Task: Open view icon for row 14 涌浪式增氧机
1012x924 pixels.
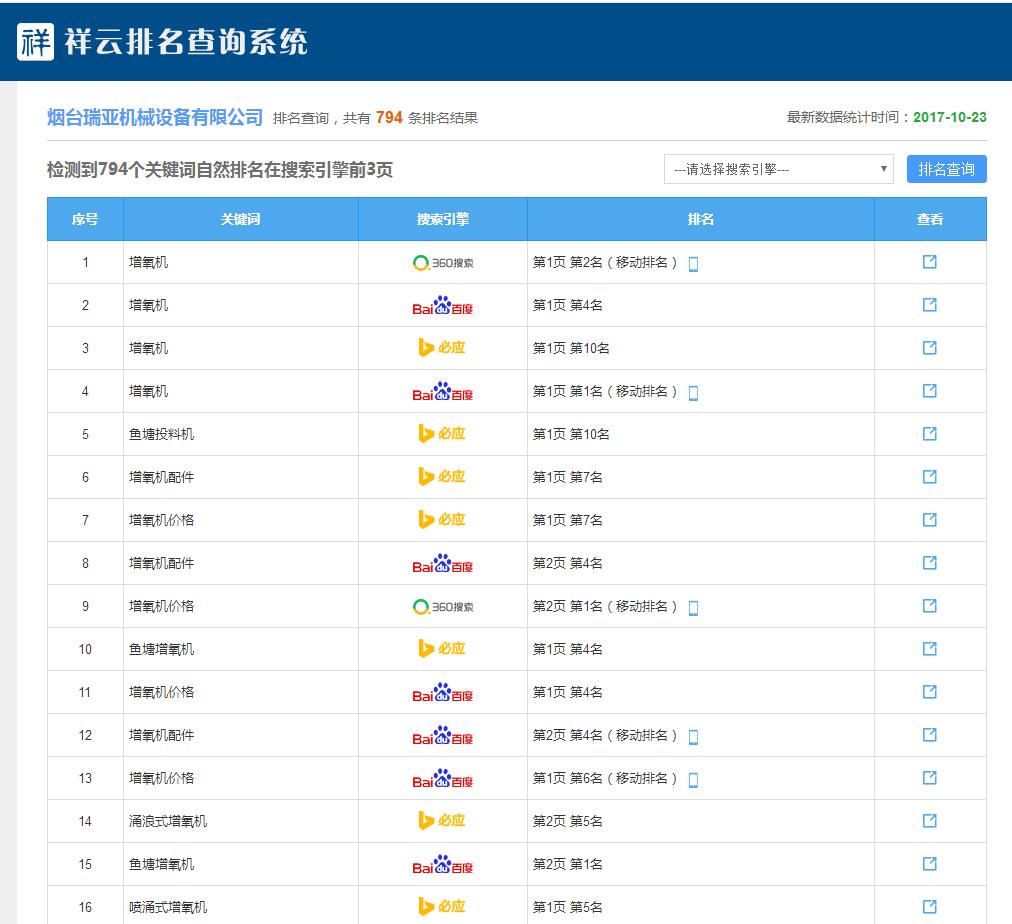Action: point(929,821)
